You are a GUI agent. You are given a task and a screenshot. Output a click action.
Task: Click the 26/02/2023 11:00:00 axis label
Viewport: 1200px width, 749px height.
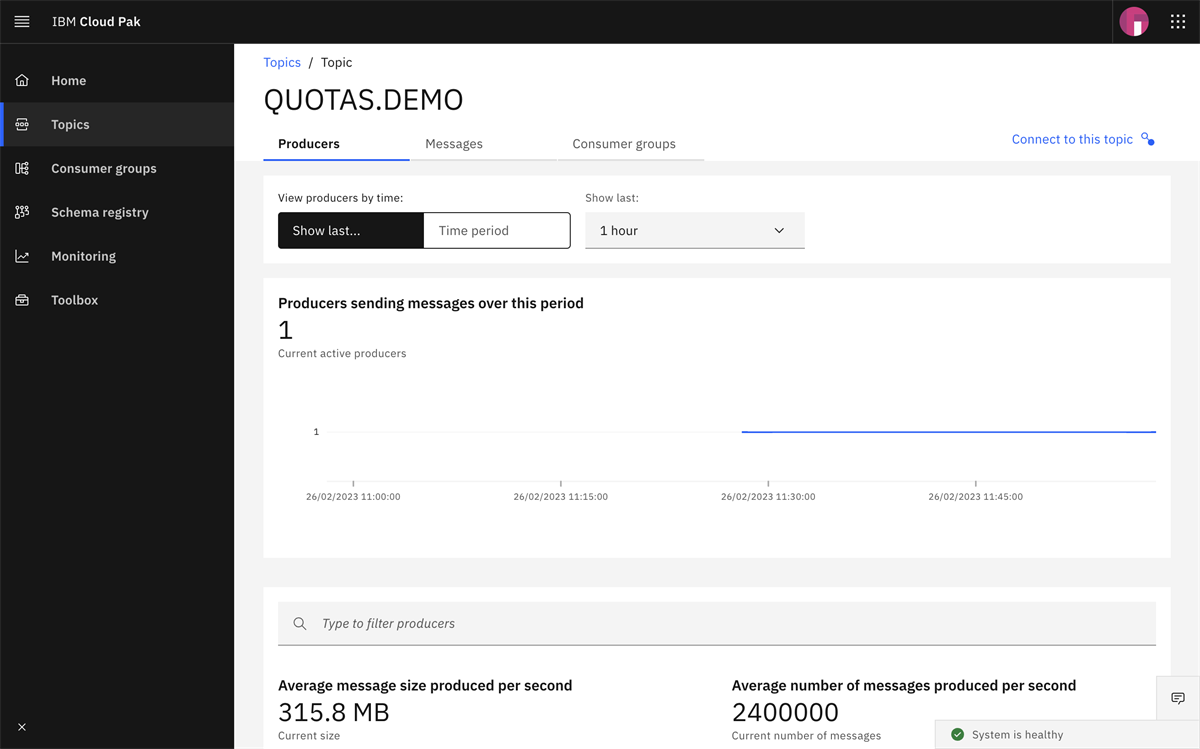click(353, 496)
